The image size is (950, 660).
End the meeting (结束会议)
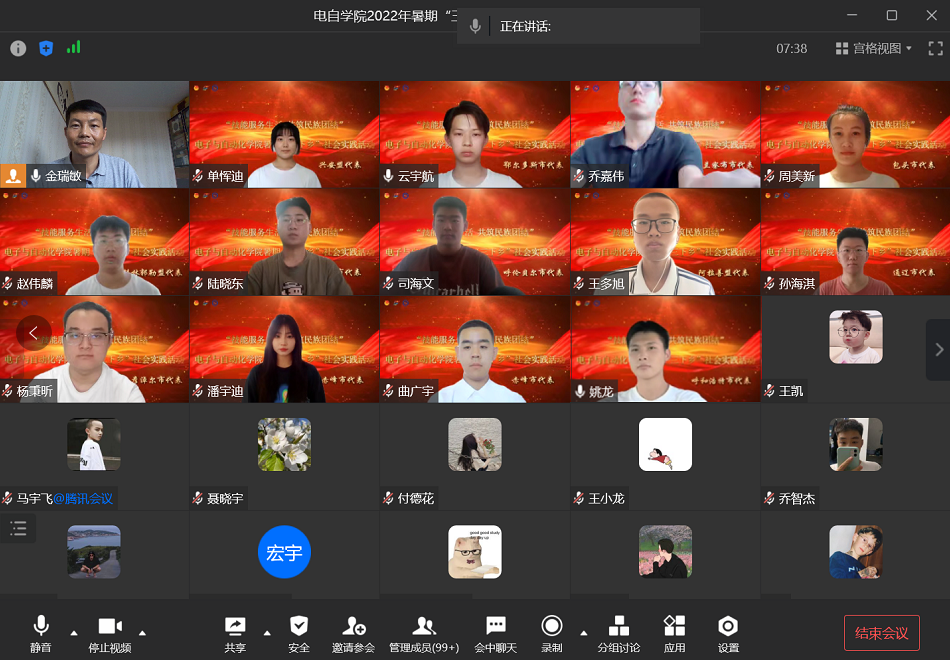881,633
